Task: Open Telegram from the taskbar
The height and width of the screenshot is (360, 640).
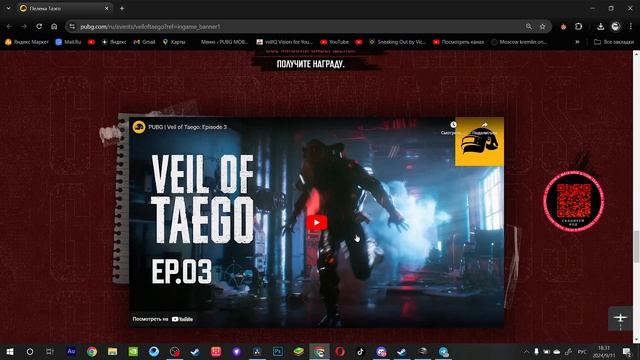Action: pos(444,351)
